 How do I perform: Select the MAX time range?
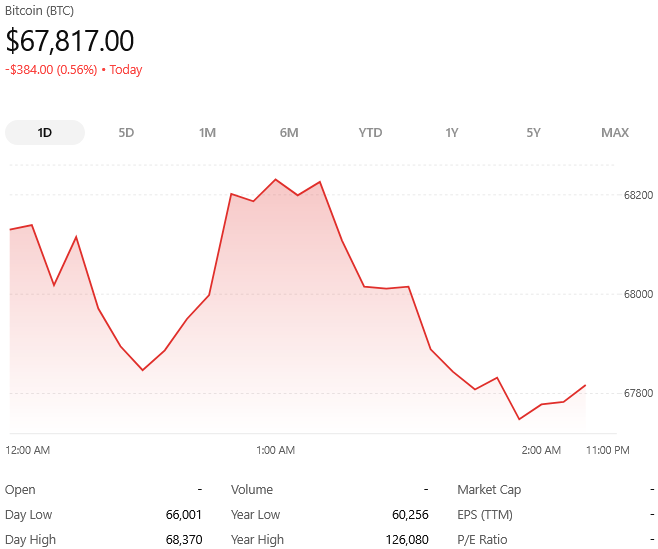click(615, 133)
